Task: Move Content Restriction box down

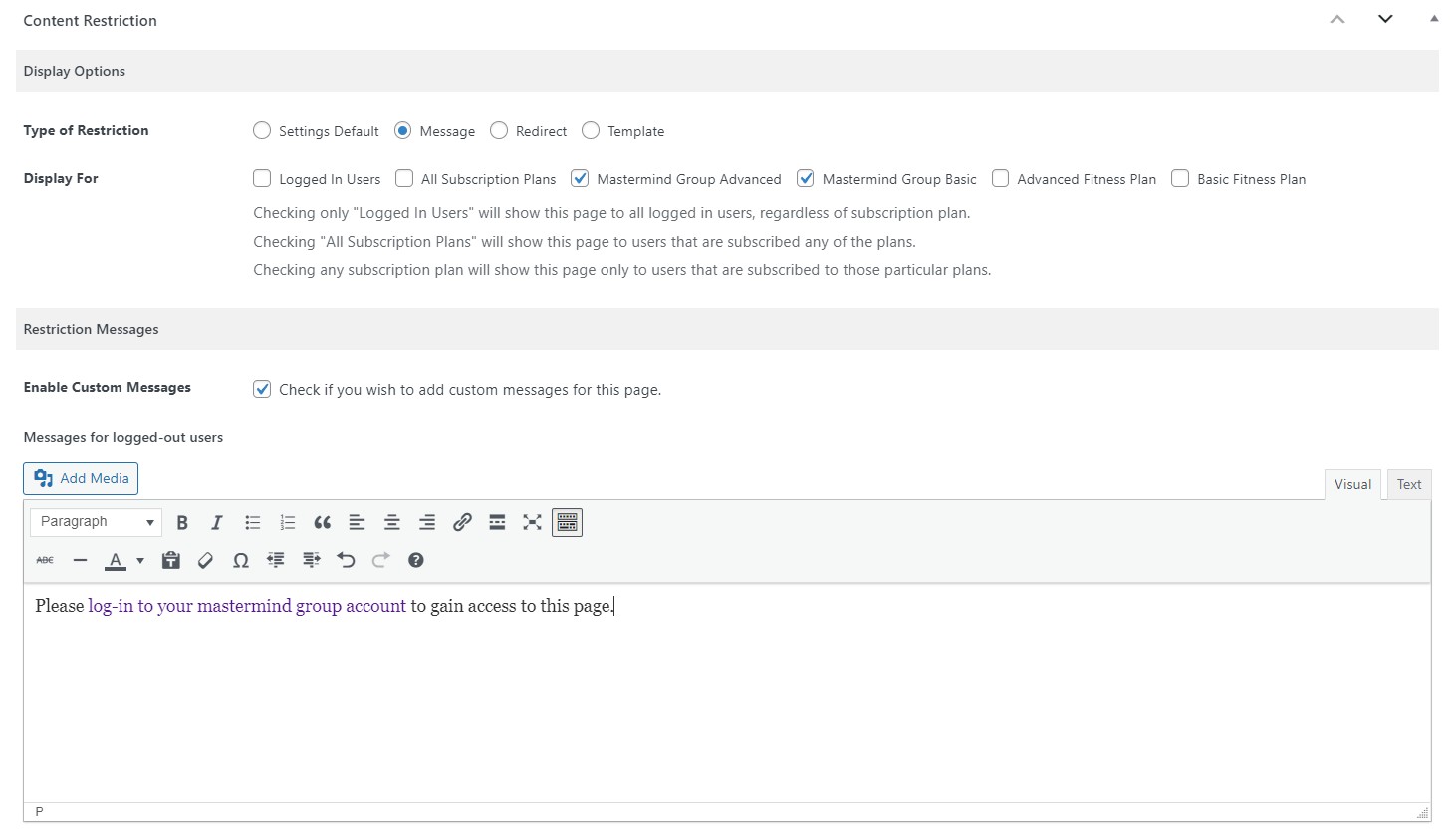Action: coord(1385,19)
